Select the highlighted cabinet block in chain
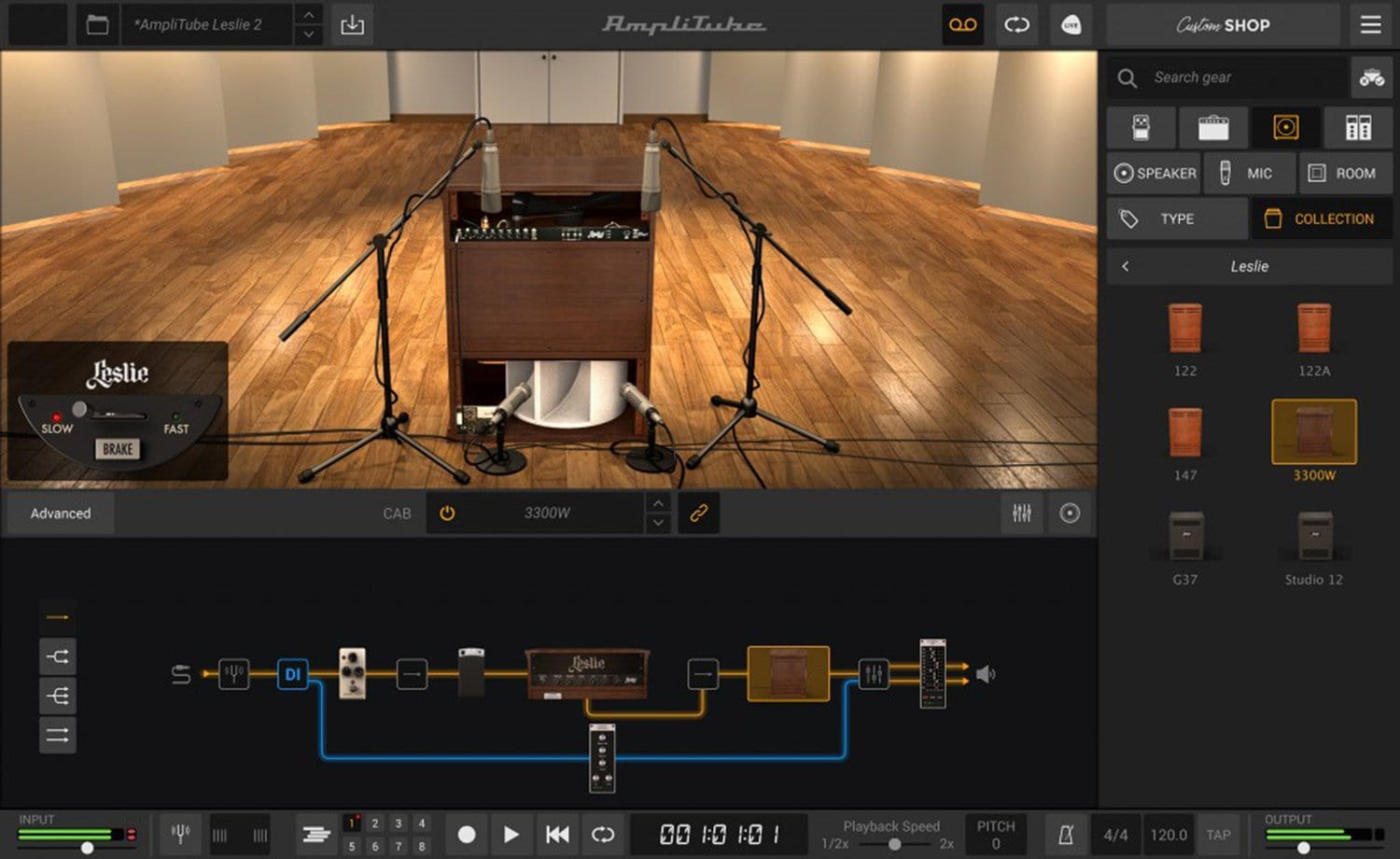The image size is (1400, 859). (788, 673)
